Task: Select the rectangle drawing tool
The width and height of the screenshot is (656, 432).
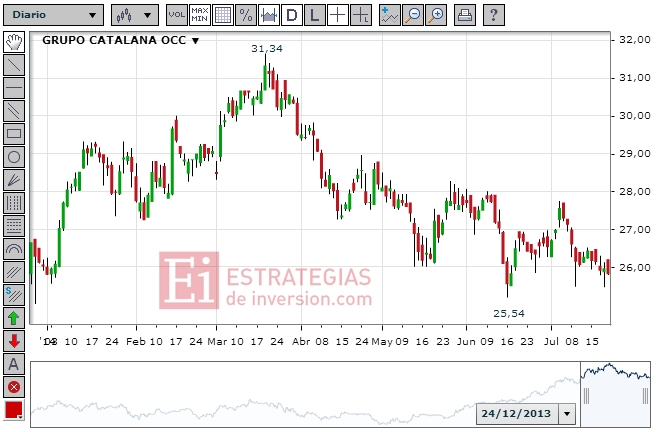Action: [x=14, y=134]
